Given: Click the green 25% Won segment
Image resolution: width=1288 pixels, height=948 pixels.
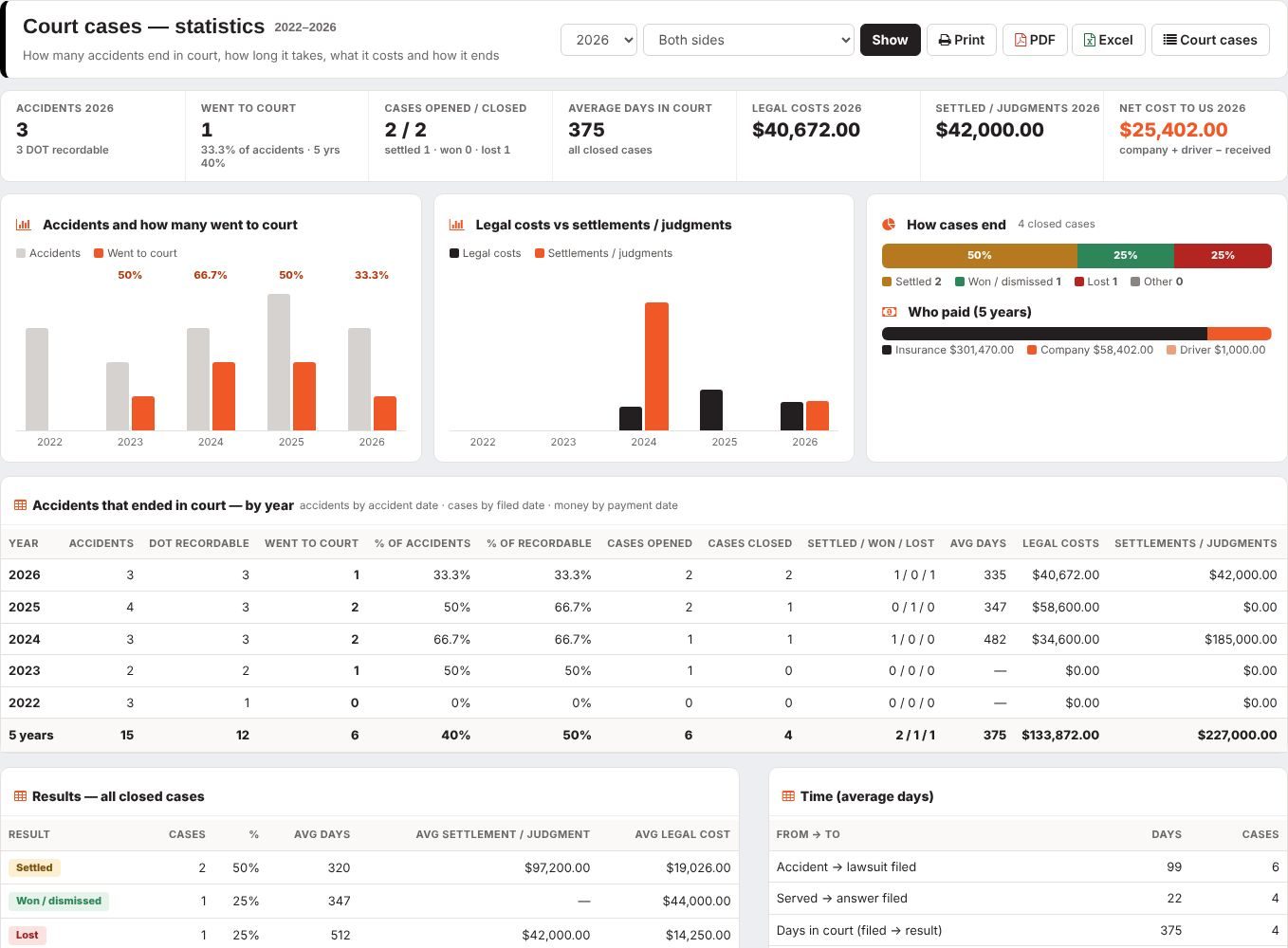Looking at the screenshot, I should [1126, 256].
